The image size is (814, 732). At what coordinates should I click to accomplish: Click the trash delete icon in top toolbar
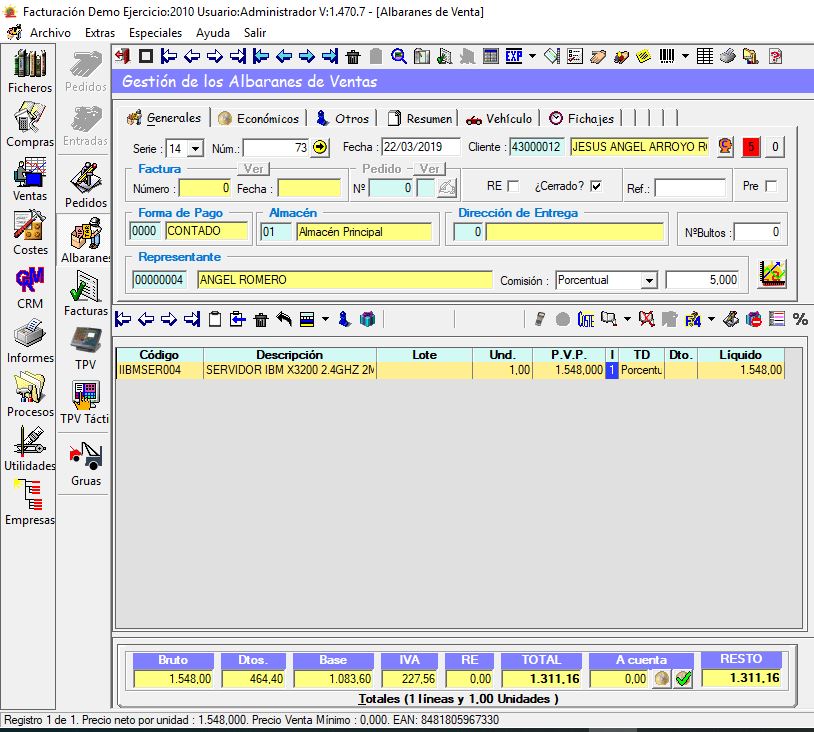[x=353, y=56]
